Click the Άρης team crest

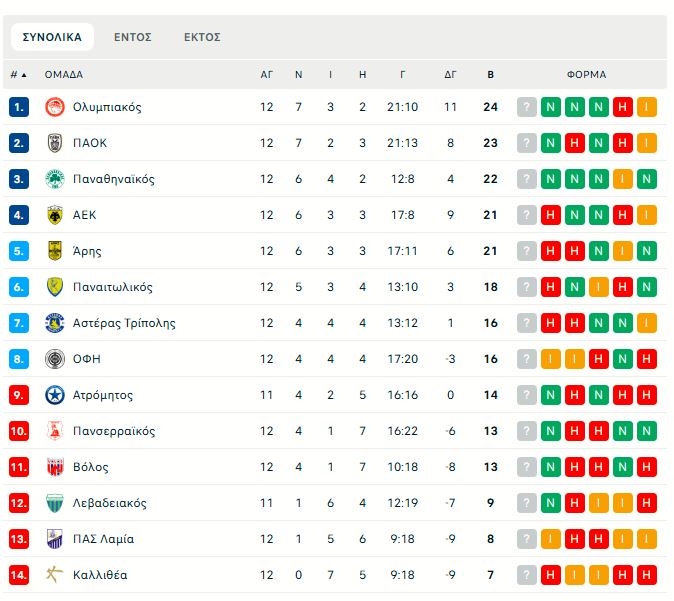click(55, 251)
